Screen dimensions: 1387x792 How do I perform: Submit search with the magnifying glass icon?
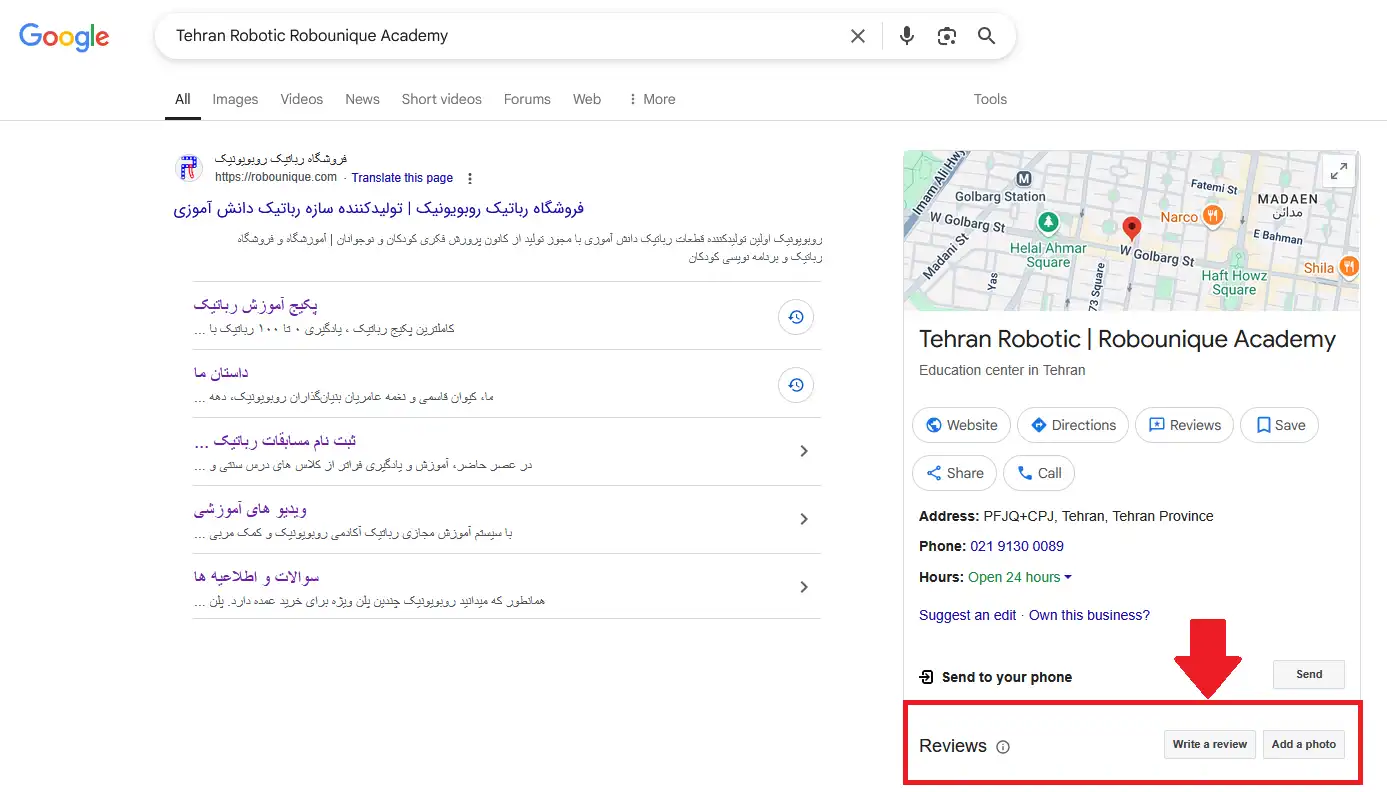(987, 36)
